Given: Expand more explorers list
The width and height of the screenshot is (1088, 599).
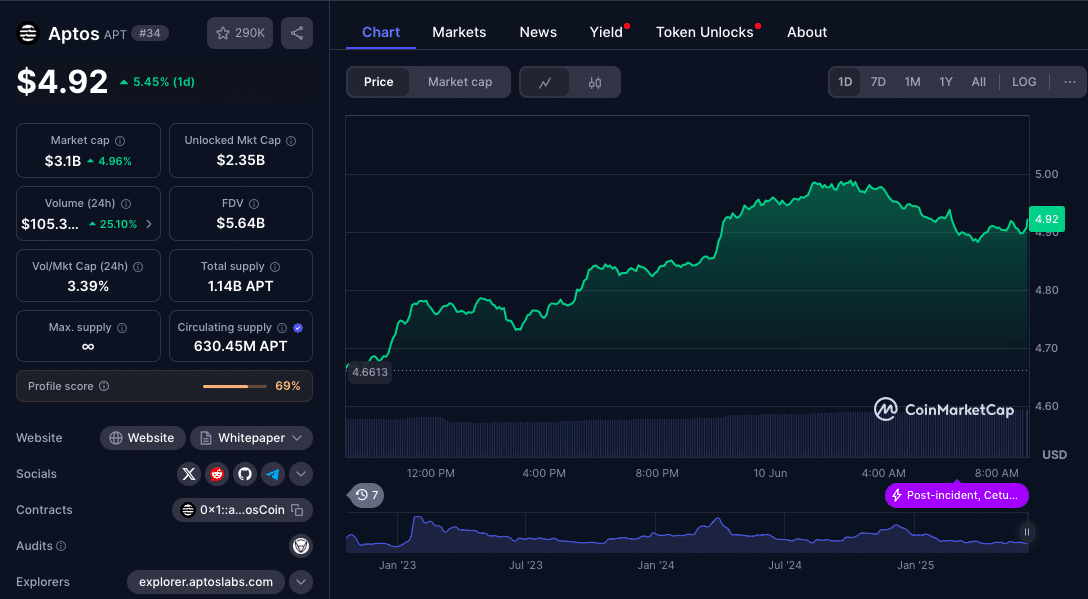Looking at the screenshot, I should (x=300, y=582).
